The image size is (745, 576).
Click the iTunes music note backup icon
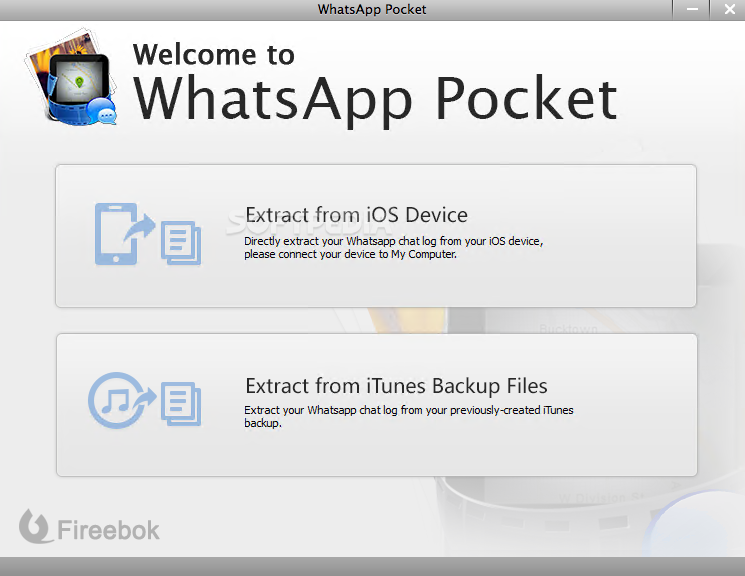tap(145, 400)
